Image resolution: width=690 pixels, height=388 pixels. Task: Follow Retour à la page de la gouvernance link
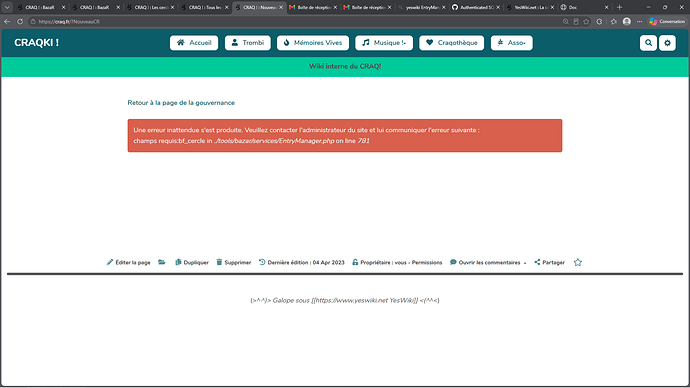pos(181,102)
